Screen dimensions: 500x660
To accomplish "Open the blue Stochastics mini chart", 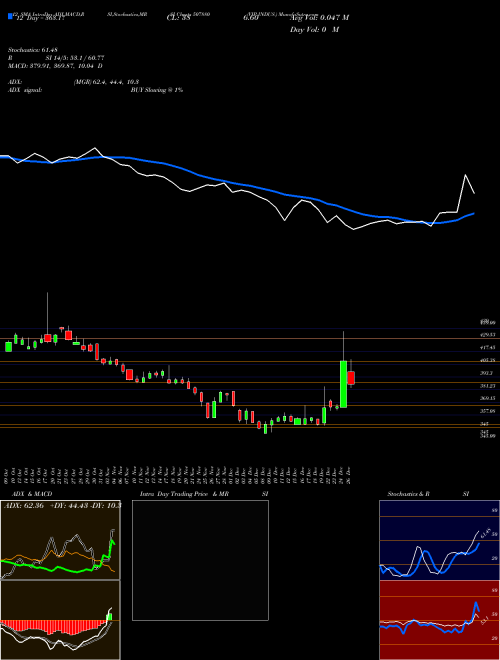I will pyautogui.click(x=439, y=540).
